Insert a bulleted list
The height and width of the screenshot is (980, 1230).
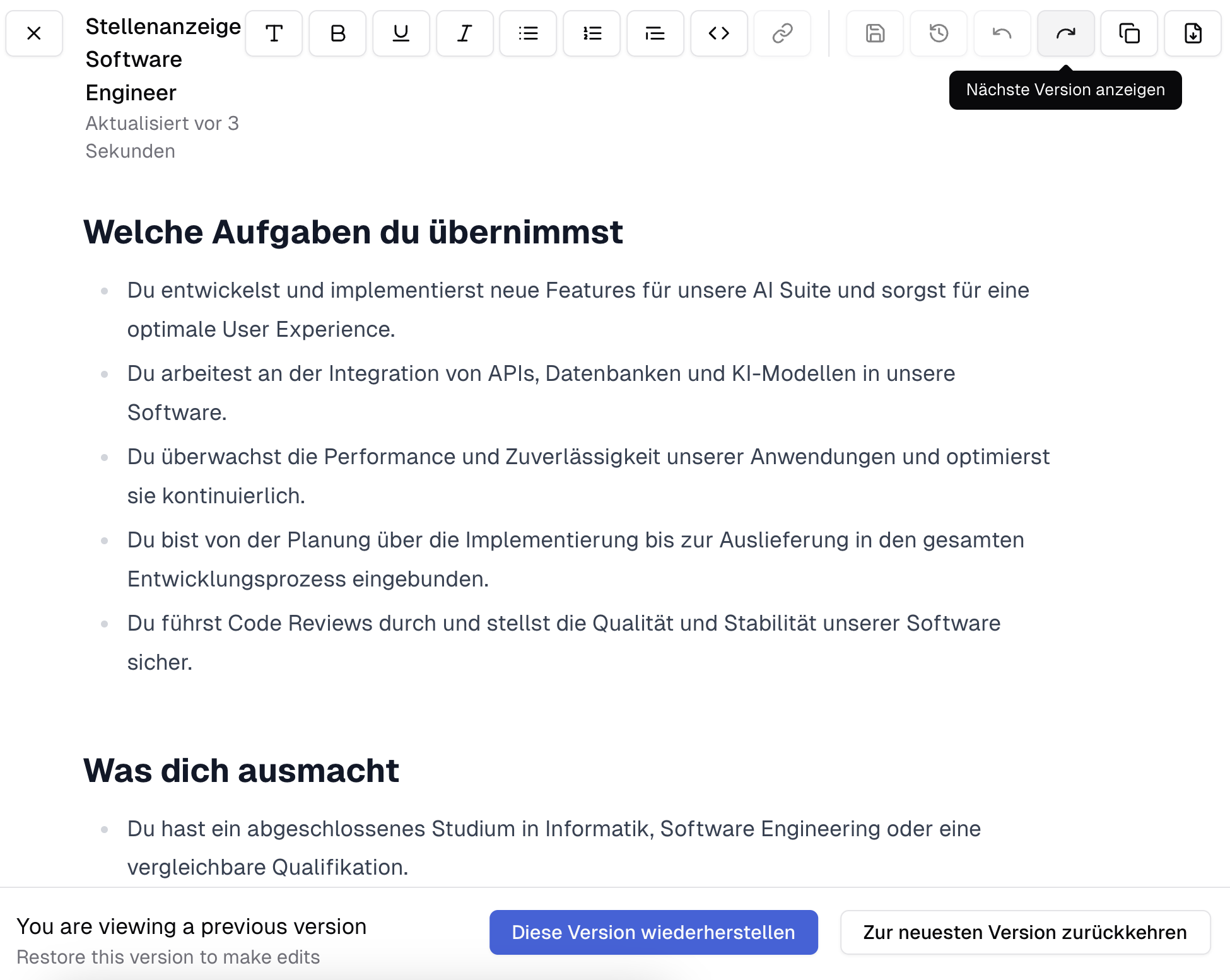click(x=528, y=33)
